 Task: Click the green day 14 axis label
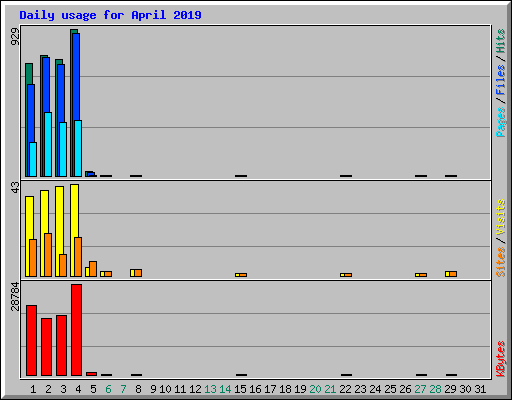point(225,389)
